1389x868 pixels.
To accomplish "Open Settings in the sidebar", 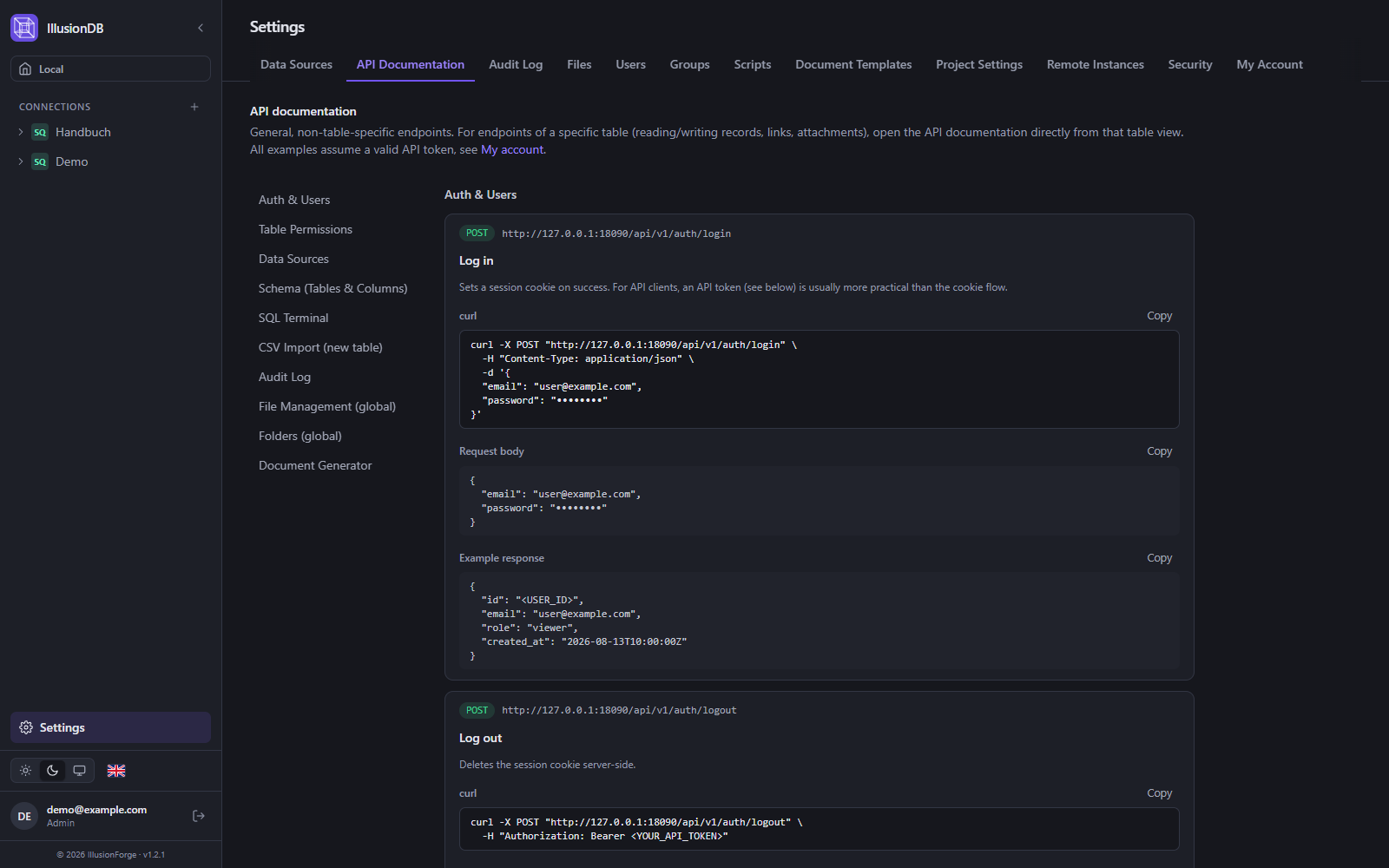I will point(110,727).
